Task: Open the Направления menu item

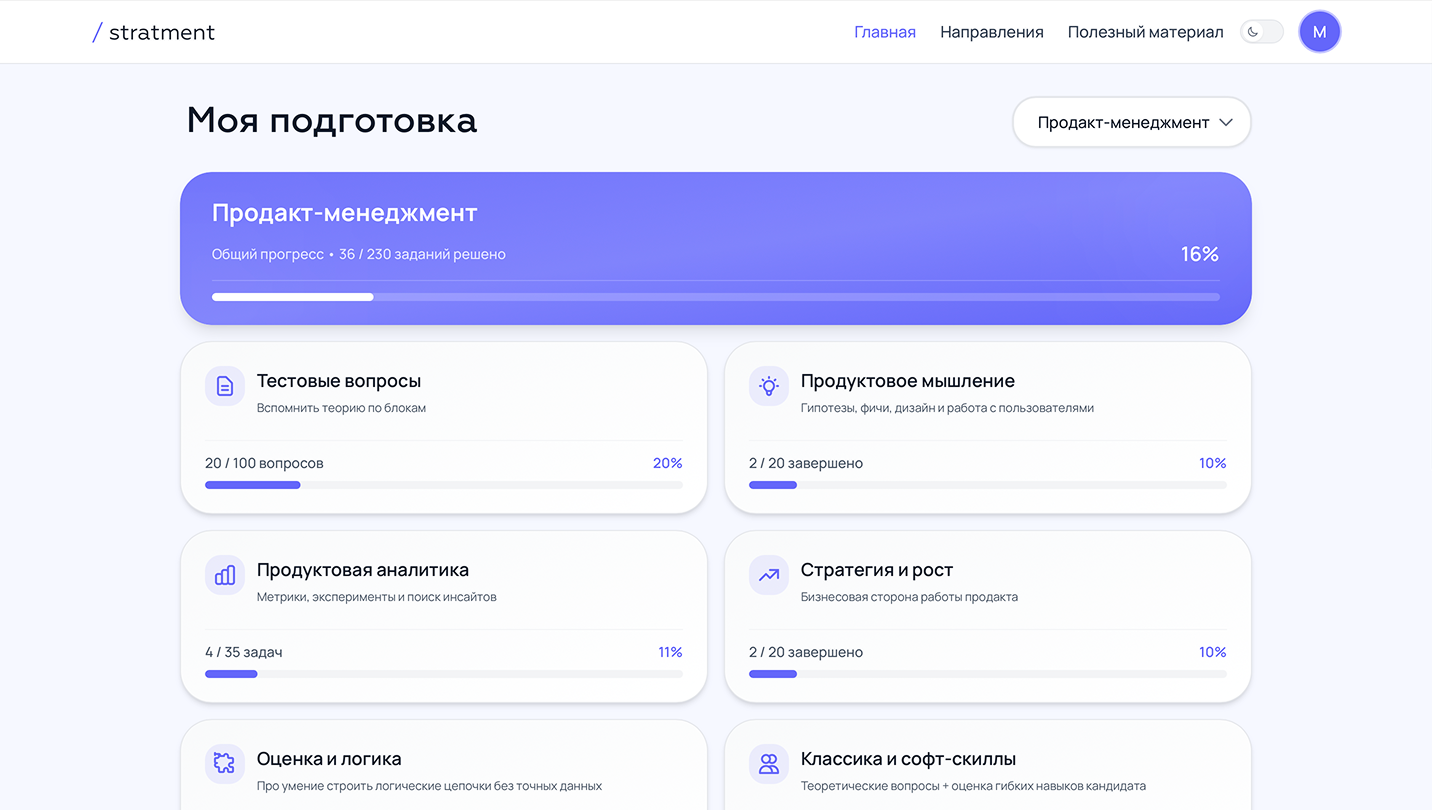Action: (991, 31)
